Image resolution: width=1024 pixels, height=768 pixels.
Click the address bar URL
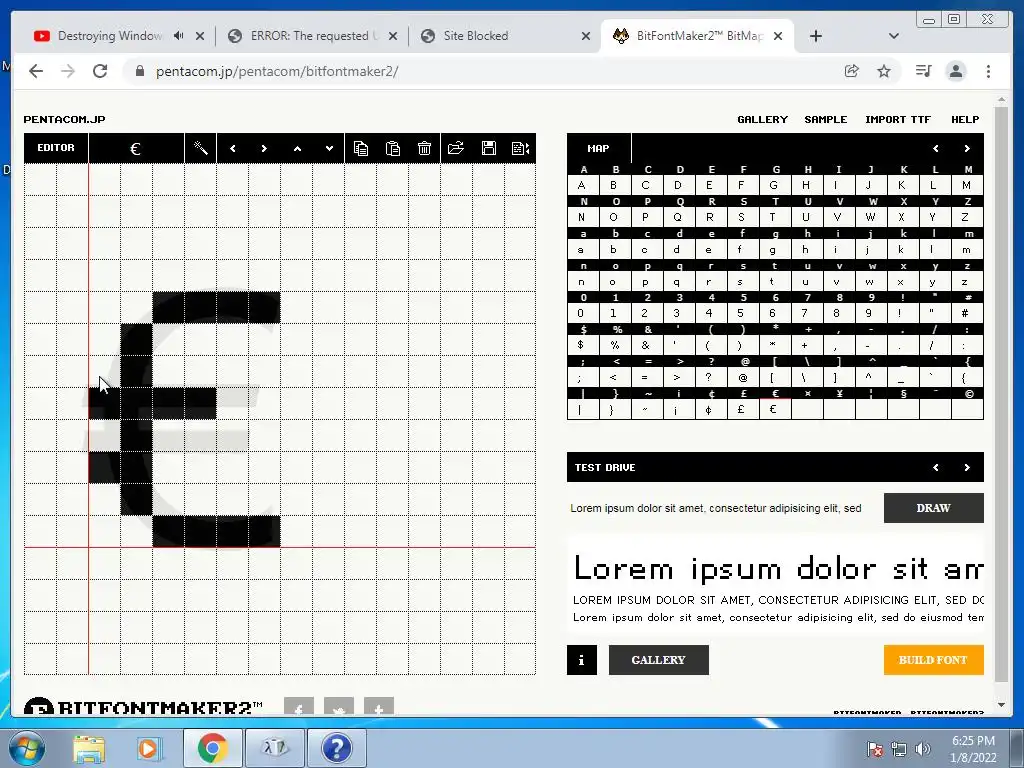point(277,71)
